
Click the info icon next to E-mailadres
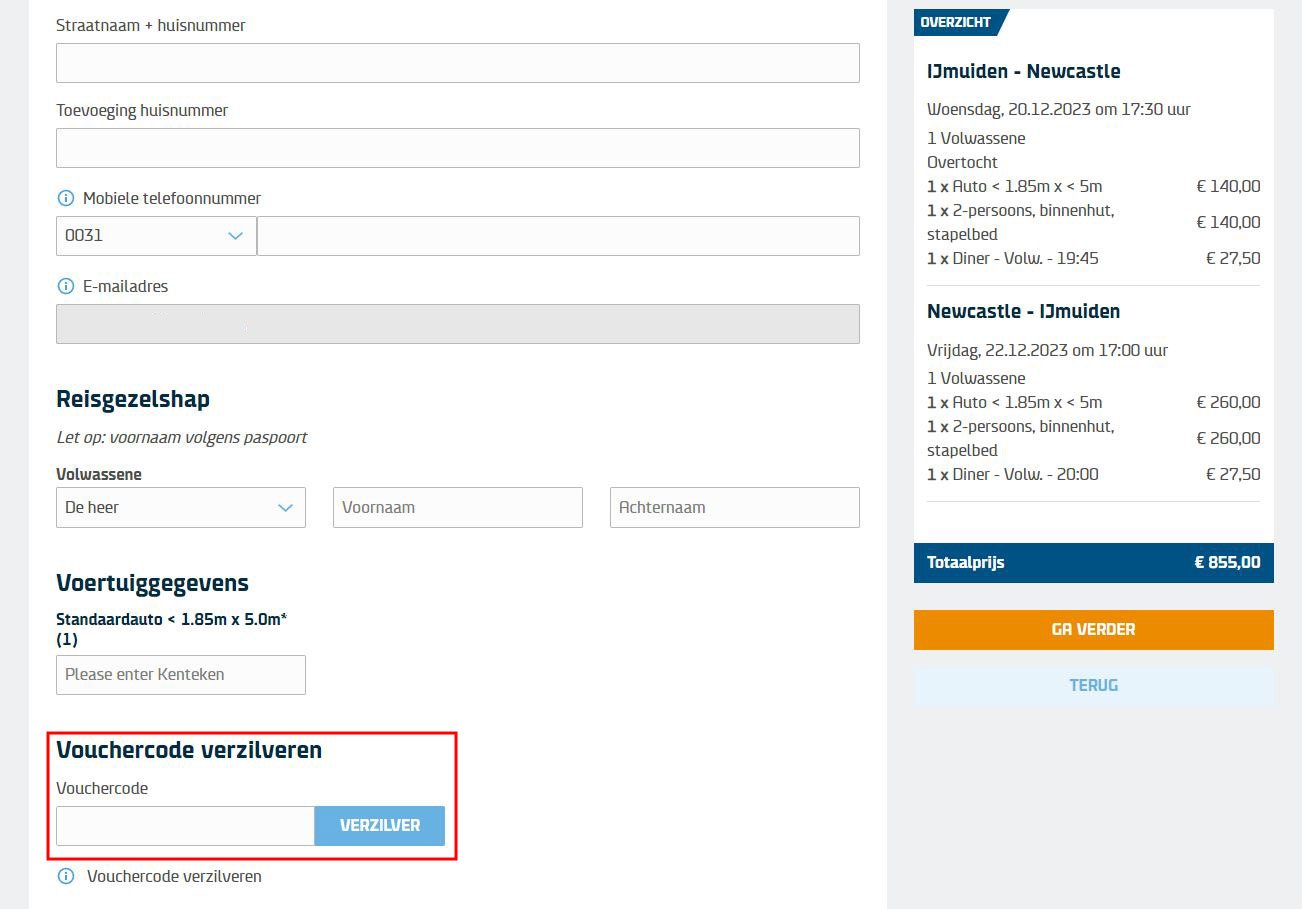pos(66,286)
